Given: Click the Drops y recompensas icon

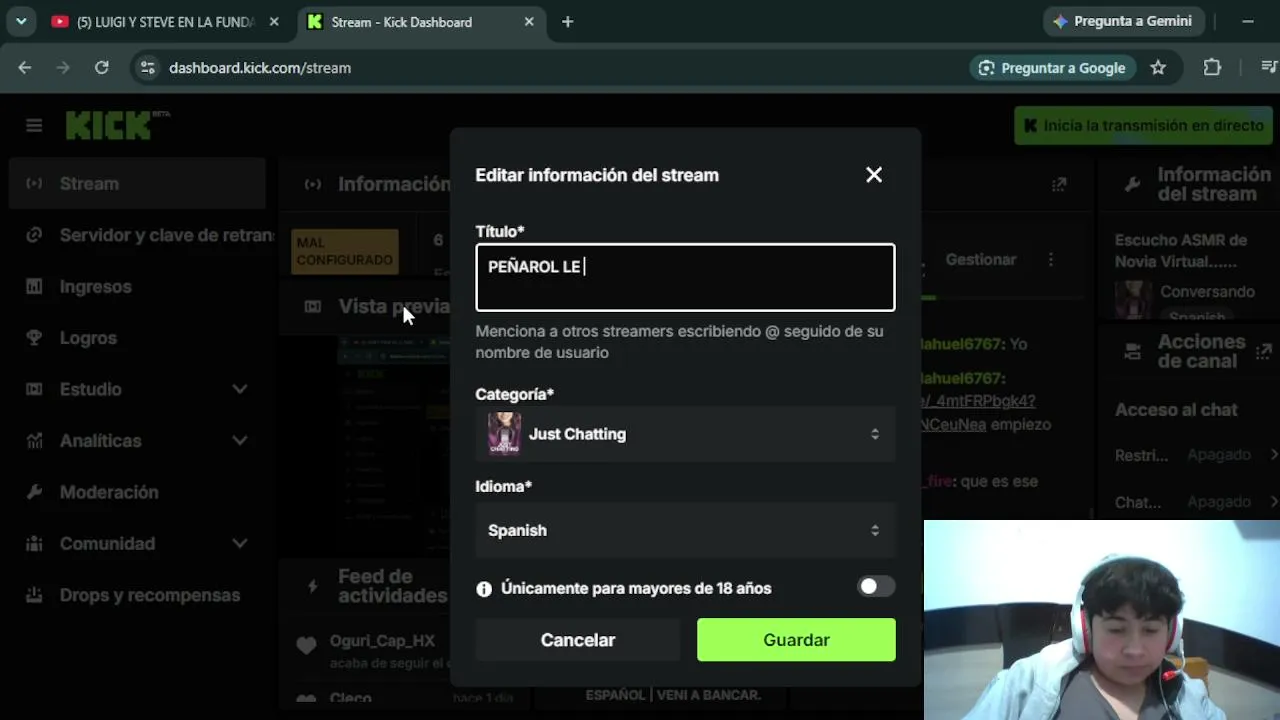Looking at the screenshot, I should 34,595.
